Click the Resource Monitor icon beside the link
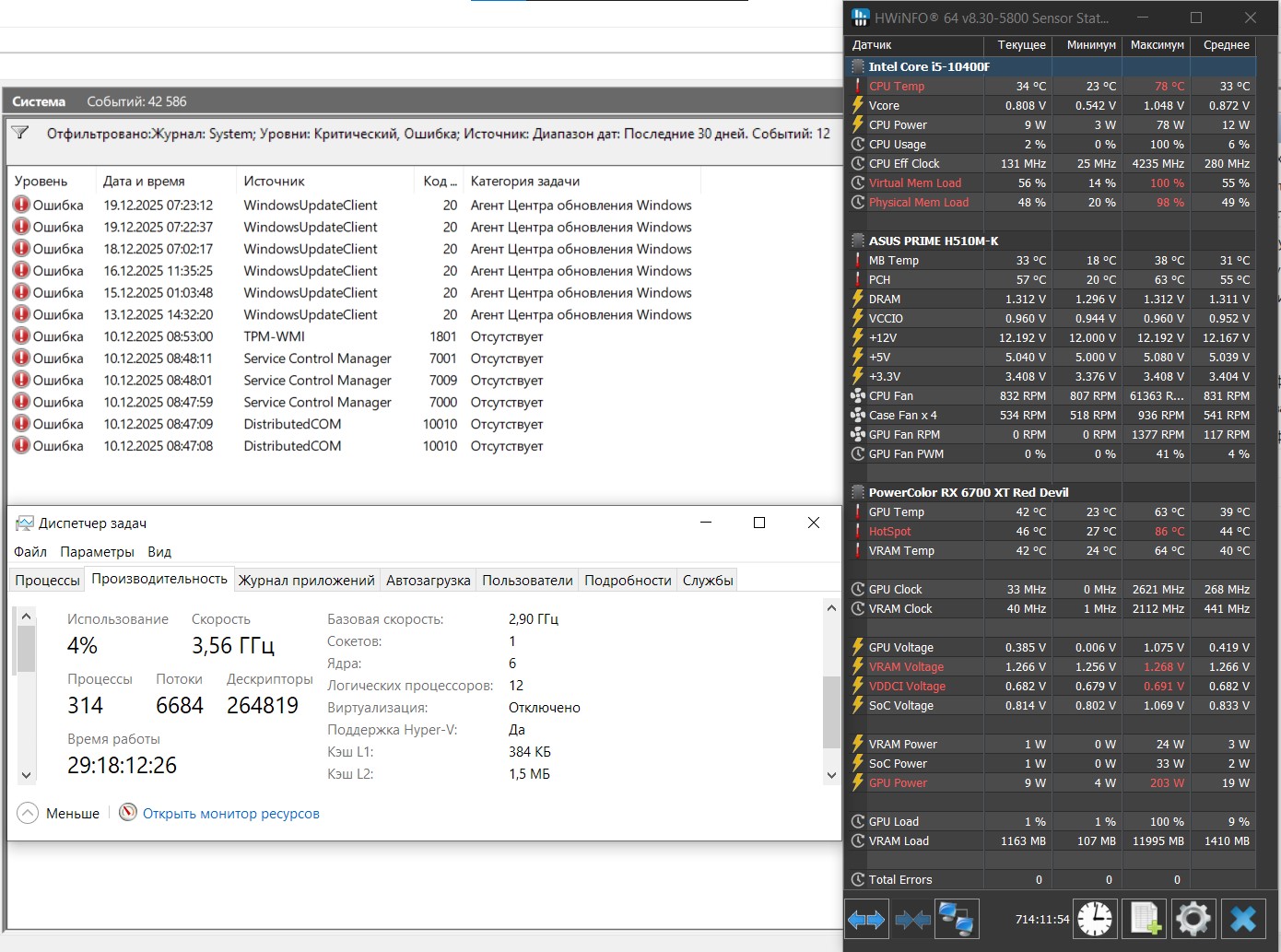The height and width of the screenshot is (952, 1281). [x=128, y=812]
